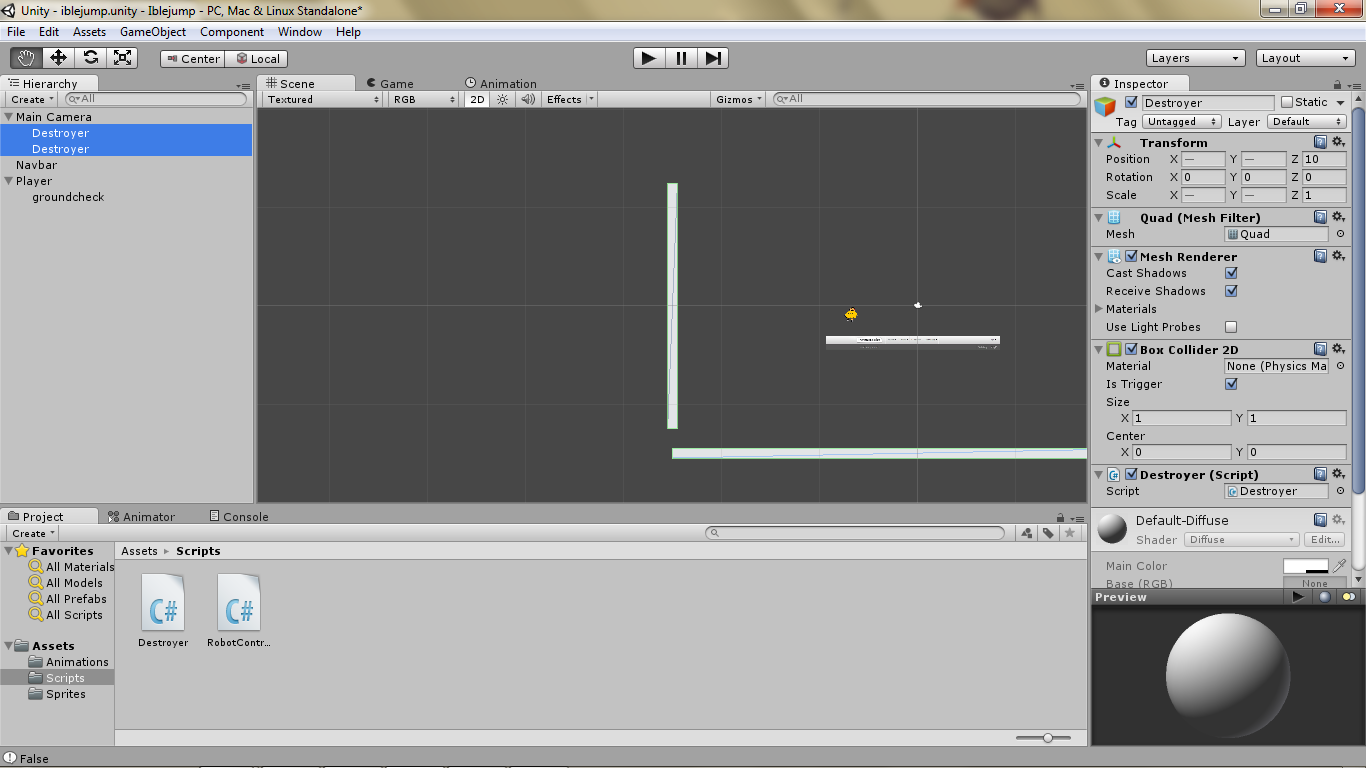The width and height of the screenshot is (1366, 768).
Task: Uncheck Cast Shadows
Action: coord(1231,273)
